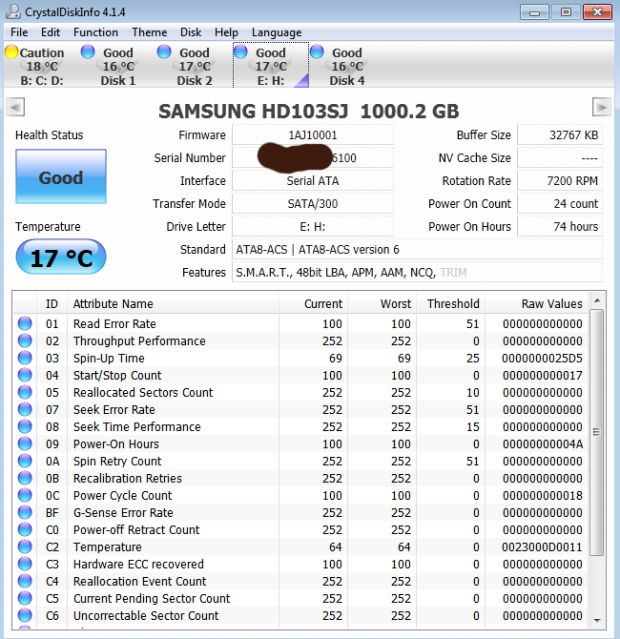This screenshot has width=620, height=639.
Task: Click the attribute list scroll up arrow
Action: tap(597, 300)
